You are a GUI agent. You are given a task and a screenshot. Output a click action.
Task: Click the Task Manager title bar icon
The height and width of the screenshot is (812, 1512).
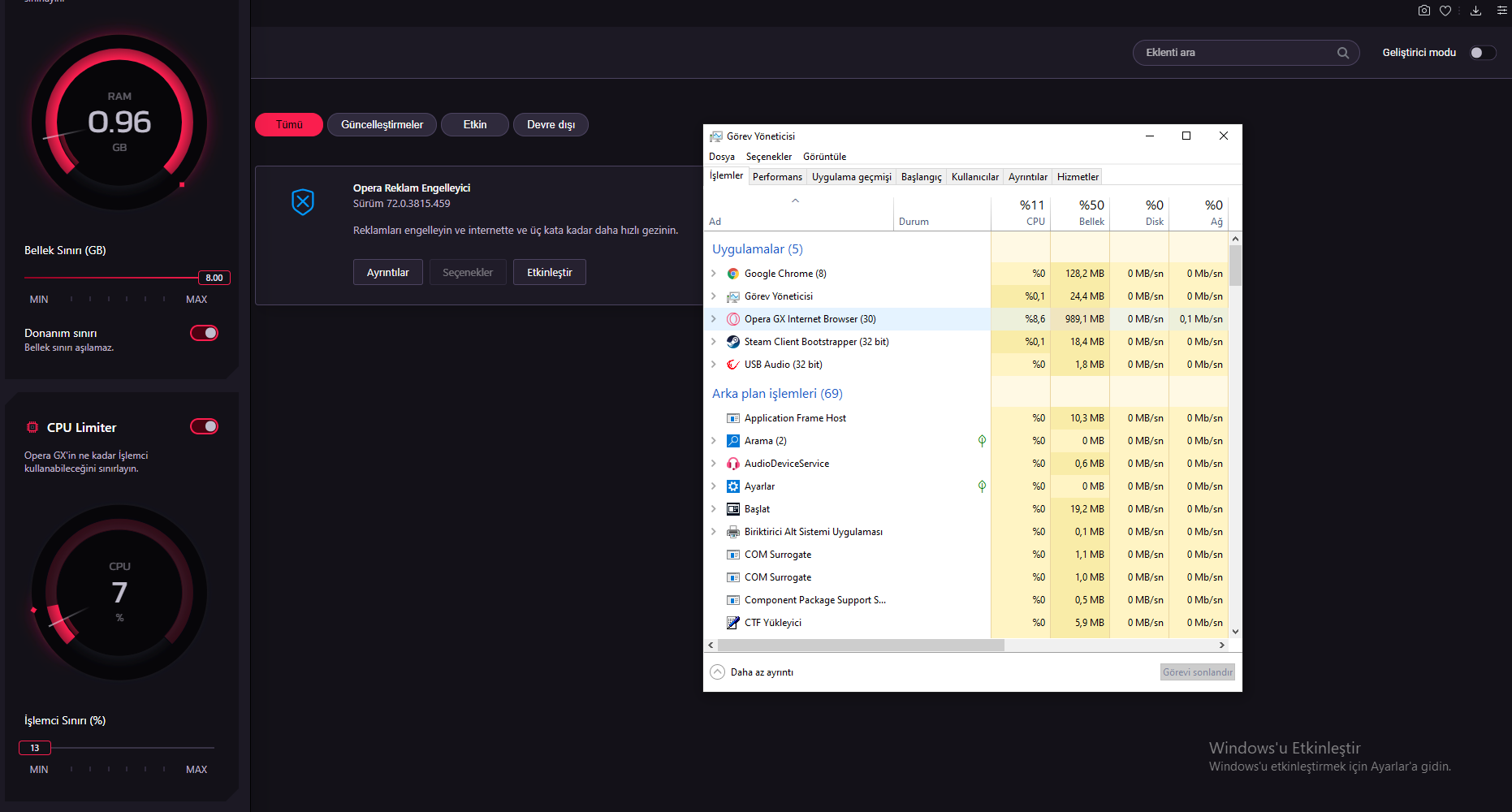coord(716,136)
